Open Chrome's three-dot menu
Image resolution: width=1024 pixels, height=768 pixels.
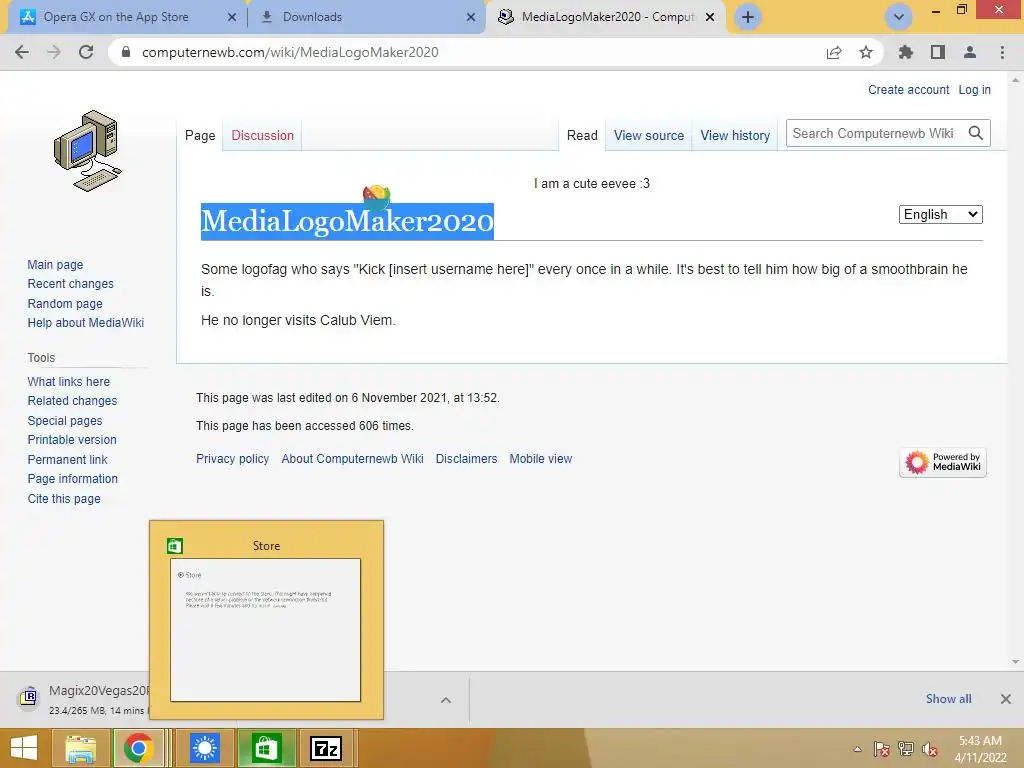coord(1002,52)
